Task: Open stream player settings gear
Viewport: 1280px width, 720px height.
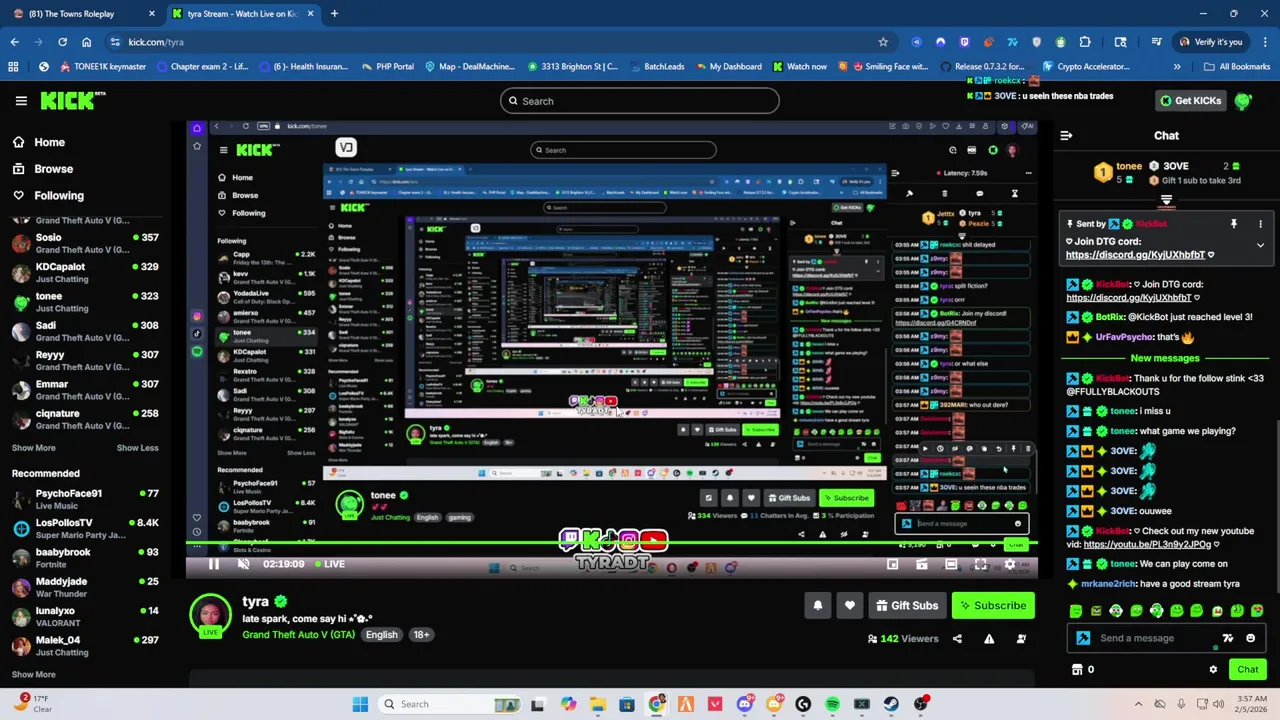Action: click(1010, 564)
